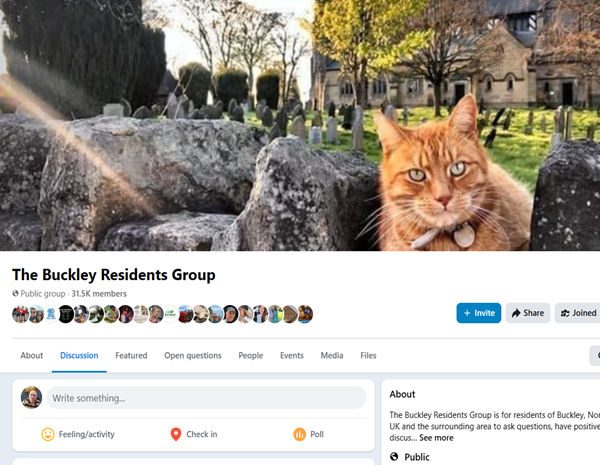Click the Write something post field

coord(207,398)
